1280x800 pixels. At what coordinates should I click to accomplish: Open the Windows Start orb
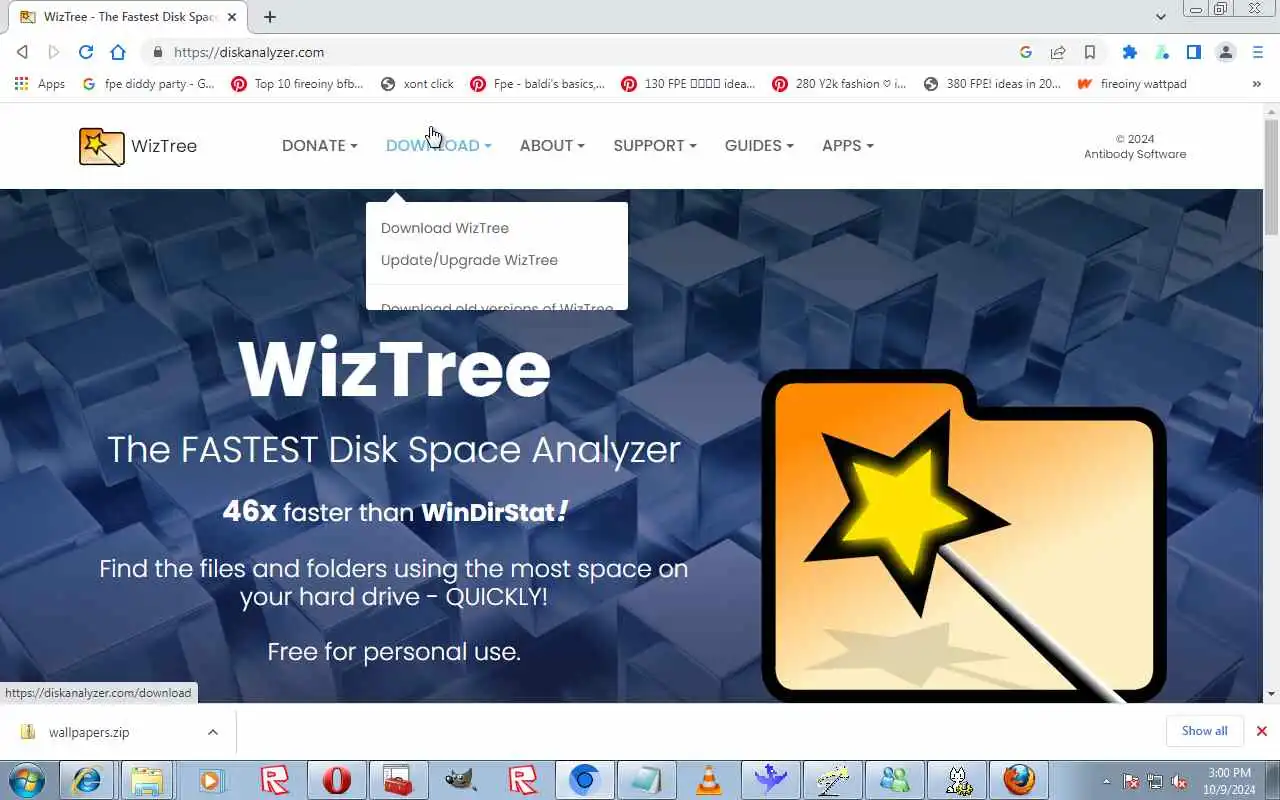tap(27, 779)
